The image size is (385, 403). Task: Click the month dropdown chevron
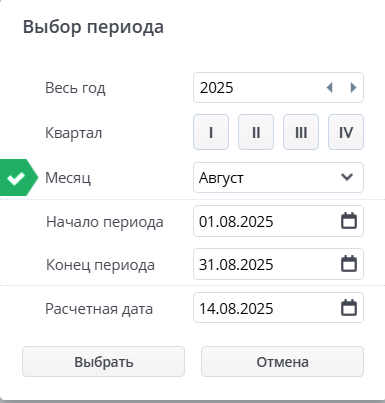click(347, 177)
